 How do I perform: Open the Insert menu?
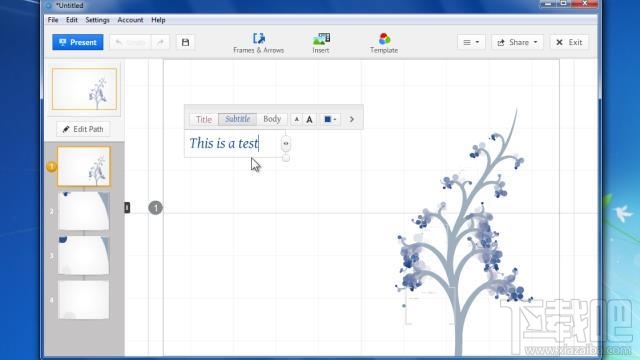coord(321,43)
